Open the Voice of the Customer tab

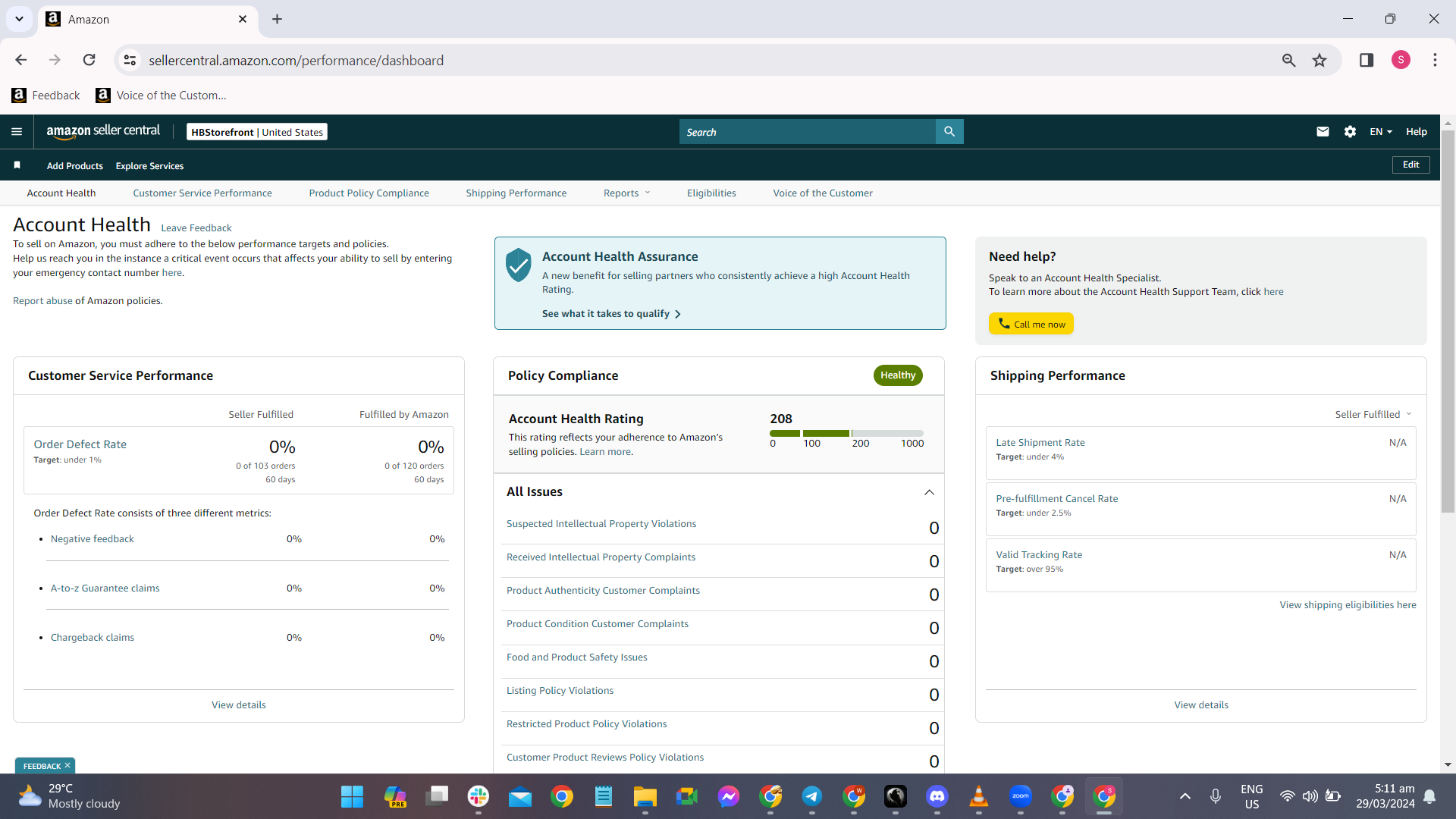pyautogui.click(x=823, y=193)
